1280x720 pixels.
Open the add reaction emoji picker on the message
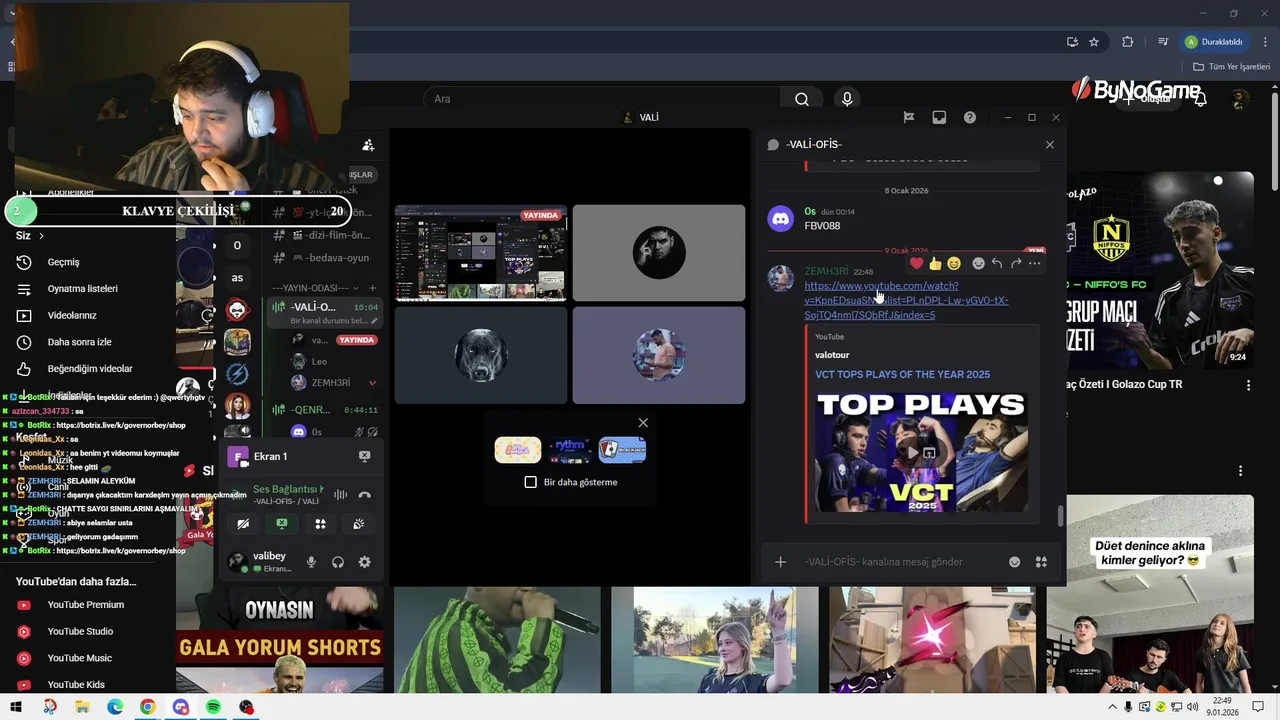tap(978, 263)
